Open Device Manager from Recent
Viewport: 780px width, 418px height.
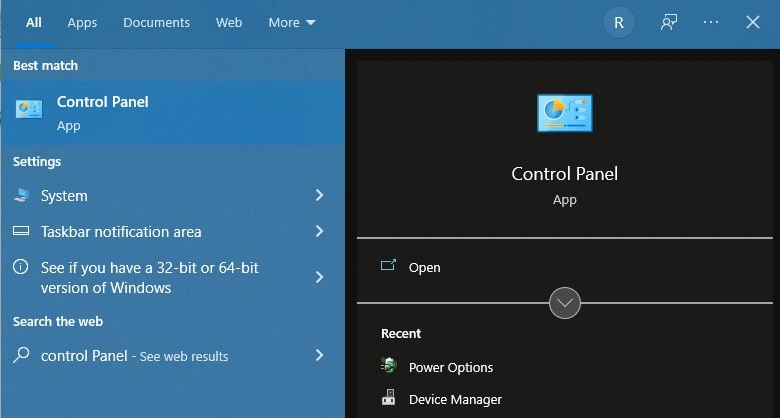[455, 399]
